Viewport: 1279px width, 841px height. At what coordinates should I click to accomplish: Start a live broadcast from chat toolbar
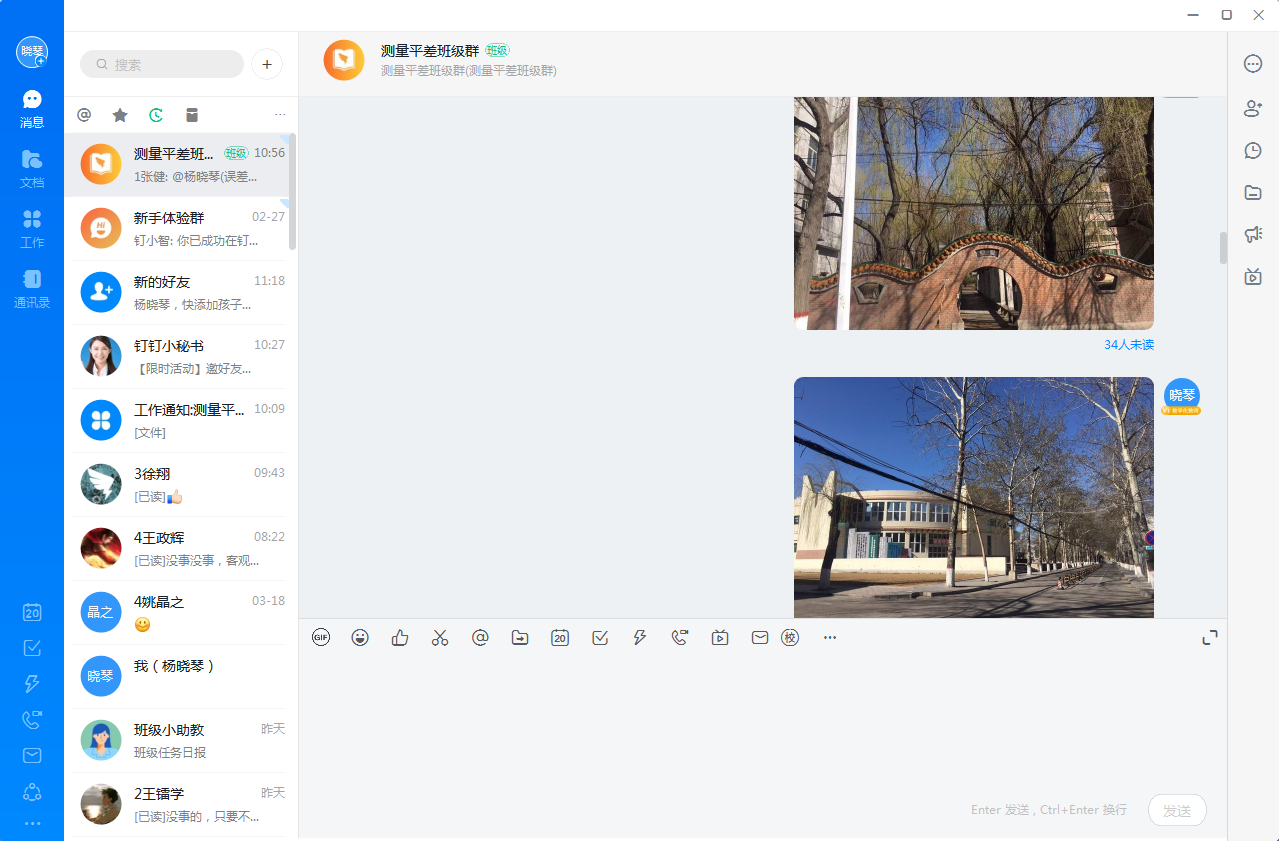tap(720, 637)
